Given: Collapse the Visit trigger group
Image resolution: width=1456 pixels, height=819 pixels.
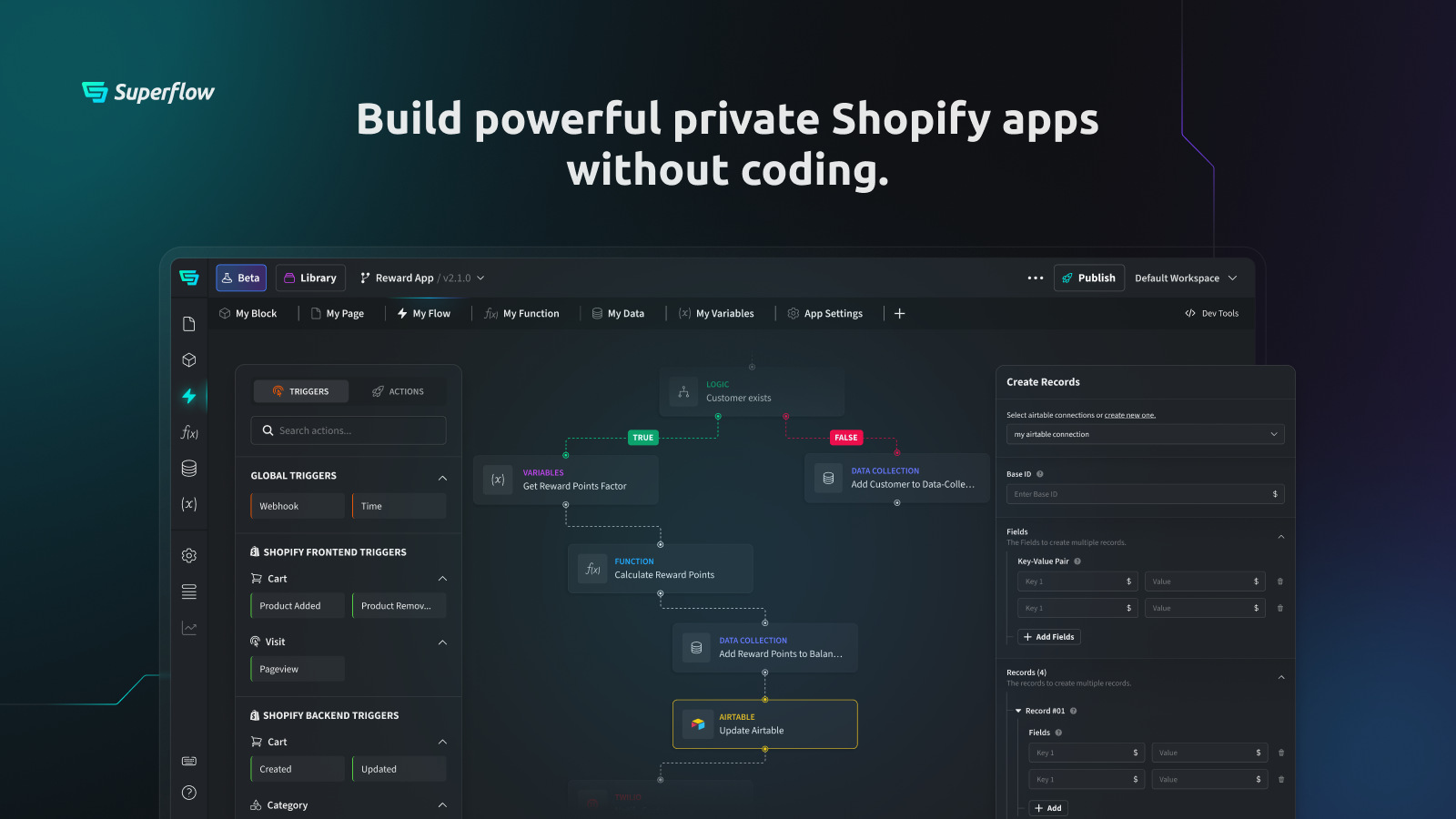Looking at the screenshot, I should 442,642.
